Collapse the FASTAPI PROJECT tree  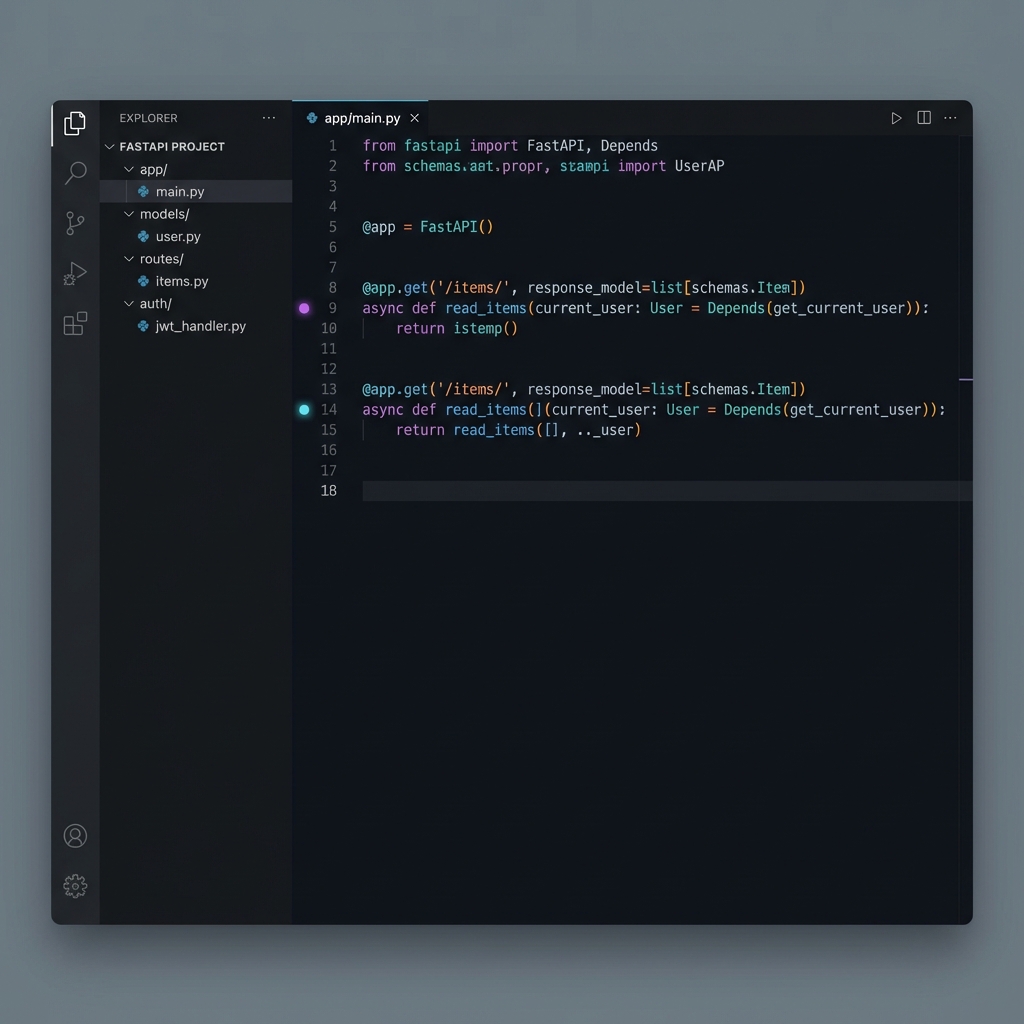[110, 146]
